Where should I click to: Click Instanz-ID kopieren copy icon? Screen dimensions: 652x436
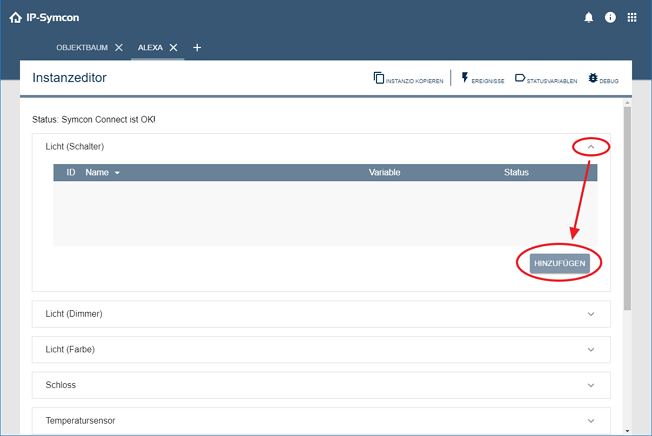[379, 78]
